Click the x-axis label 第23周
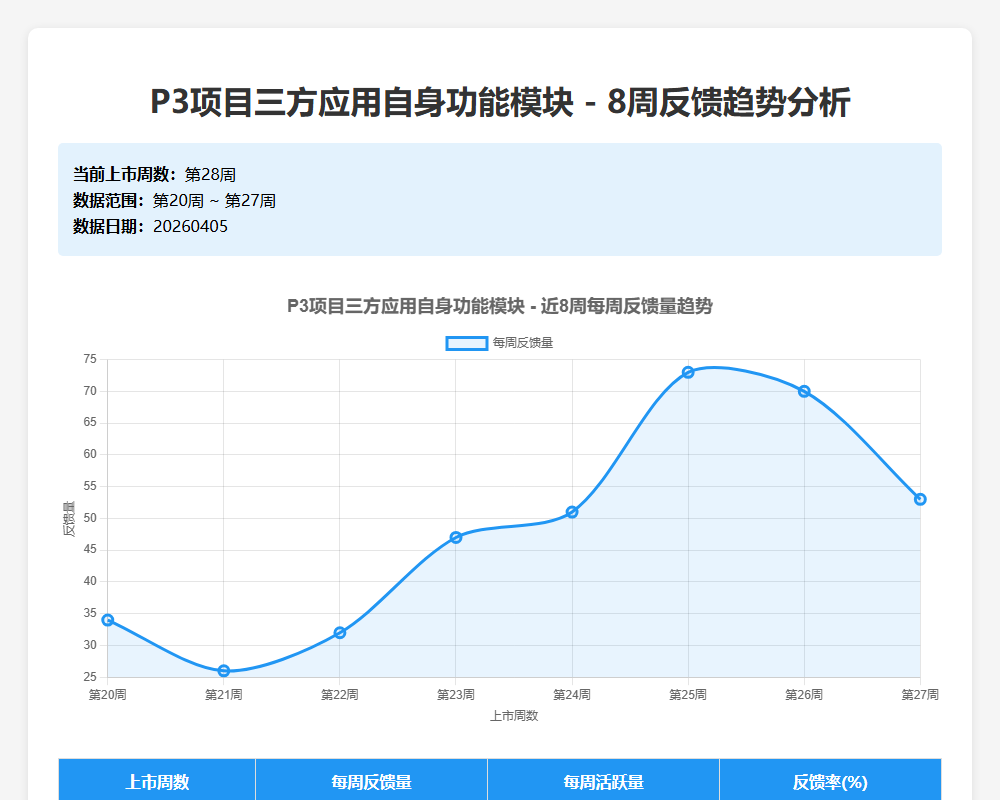 [x=456, y=695]
